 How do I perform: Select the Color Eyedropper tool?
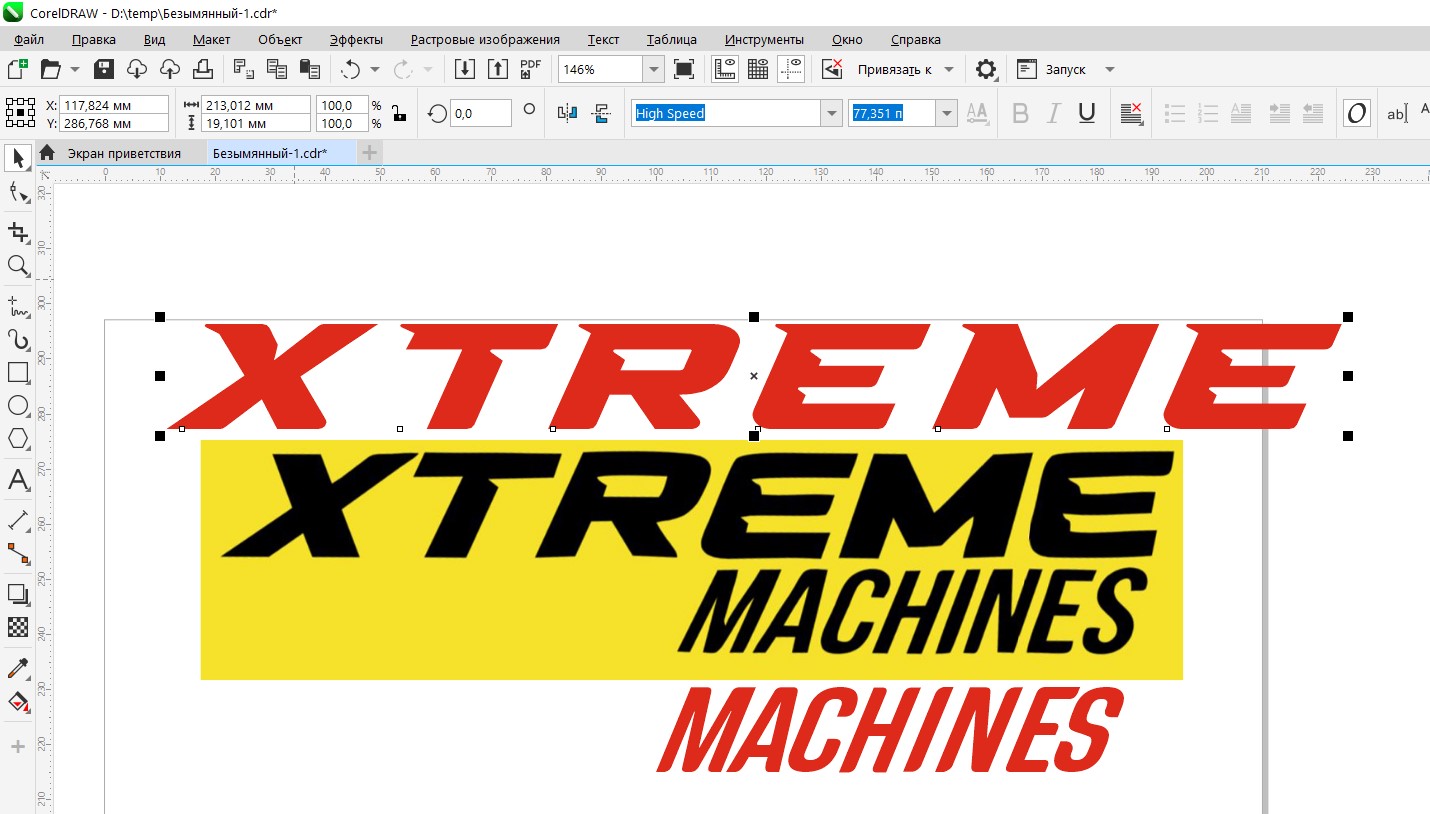[x=18, y=668]
